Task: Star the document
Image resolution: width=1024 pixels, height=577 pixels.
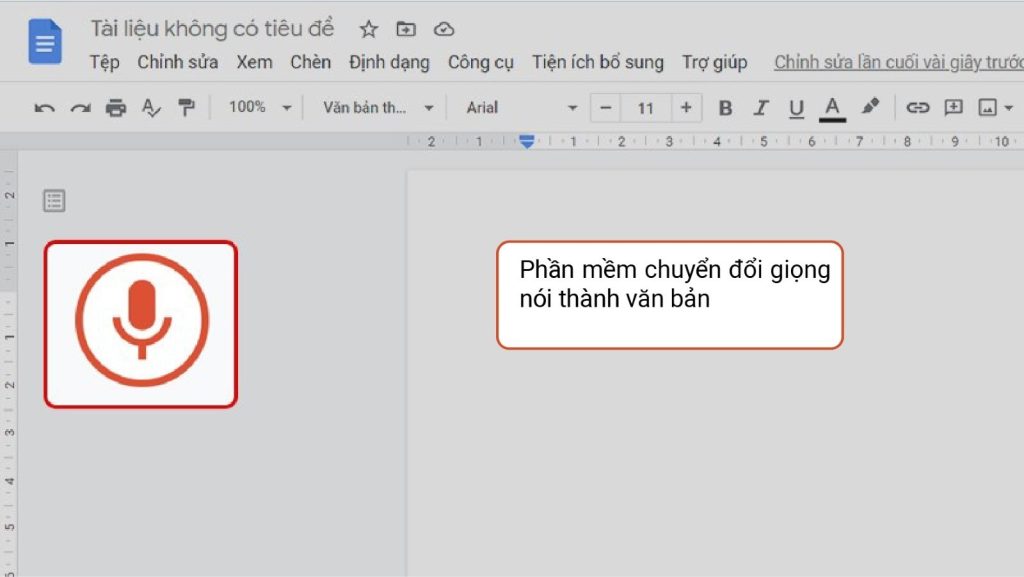Action: 368,29
